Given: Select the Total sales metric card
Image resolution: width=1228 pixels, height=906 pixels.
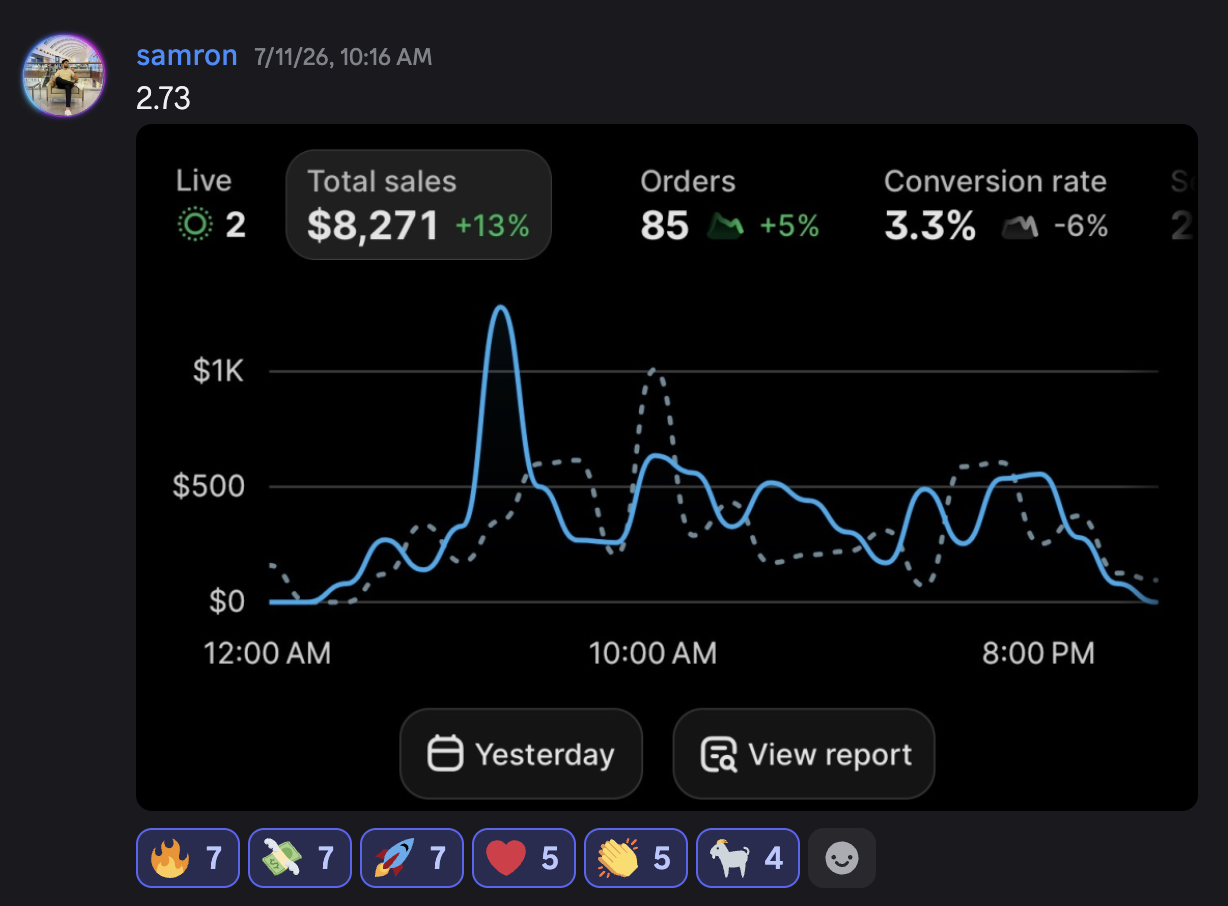Looking at the screenshot, I should (419, 205).
